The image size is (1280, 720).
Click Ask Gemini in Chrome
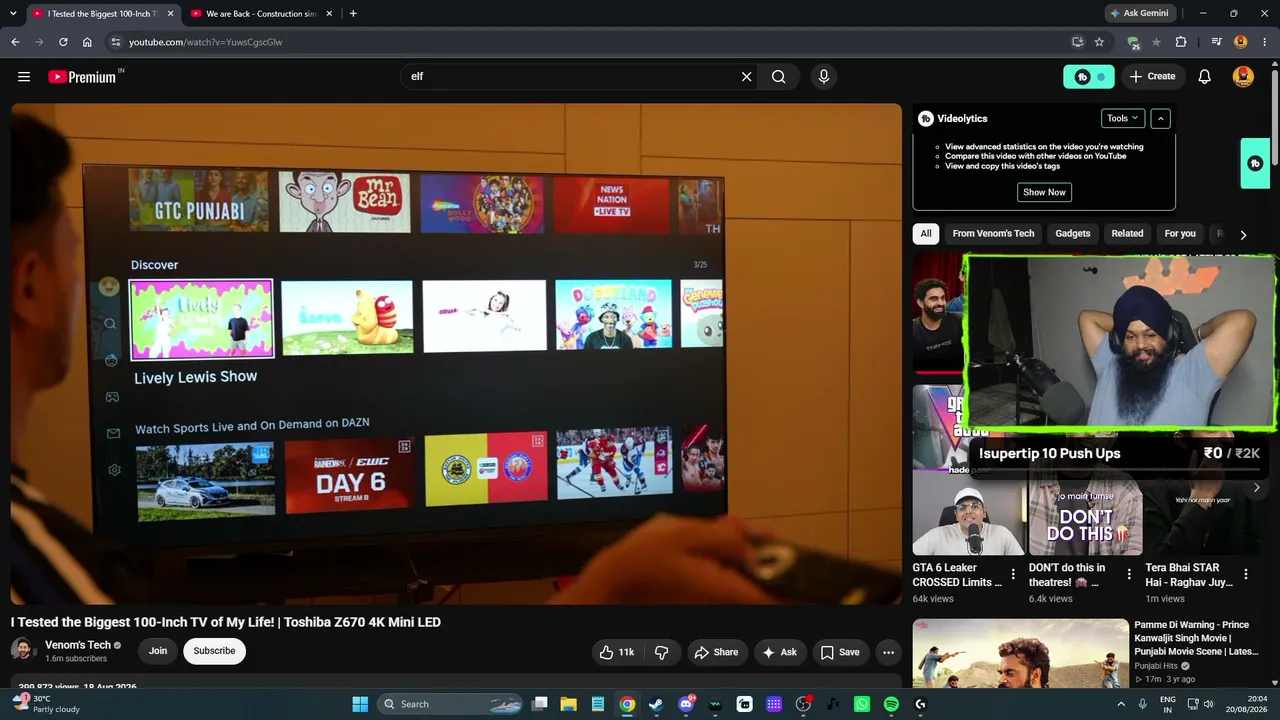(x=1138, y=14)
